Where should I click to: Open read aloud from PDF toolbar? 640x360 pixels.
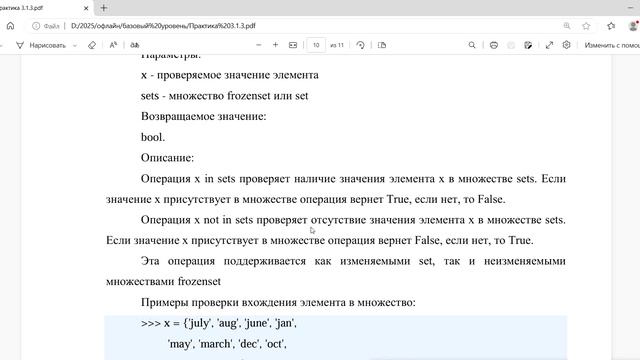[113, 45]
